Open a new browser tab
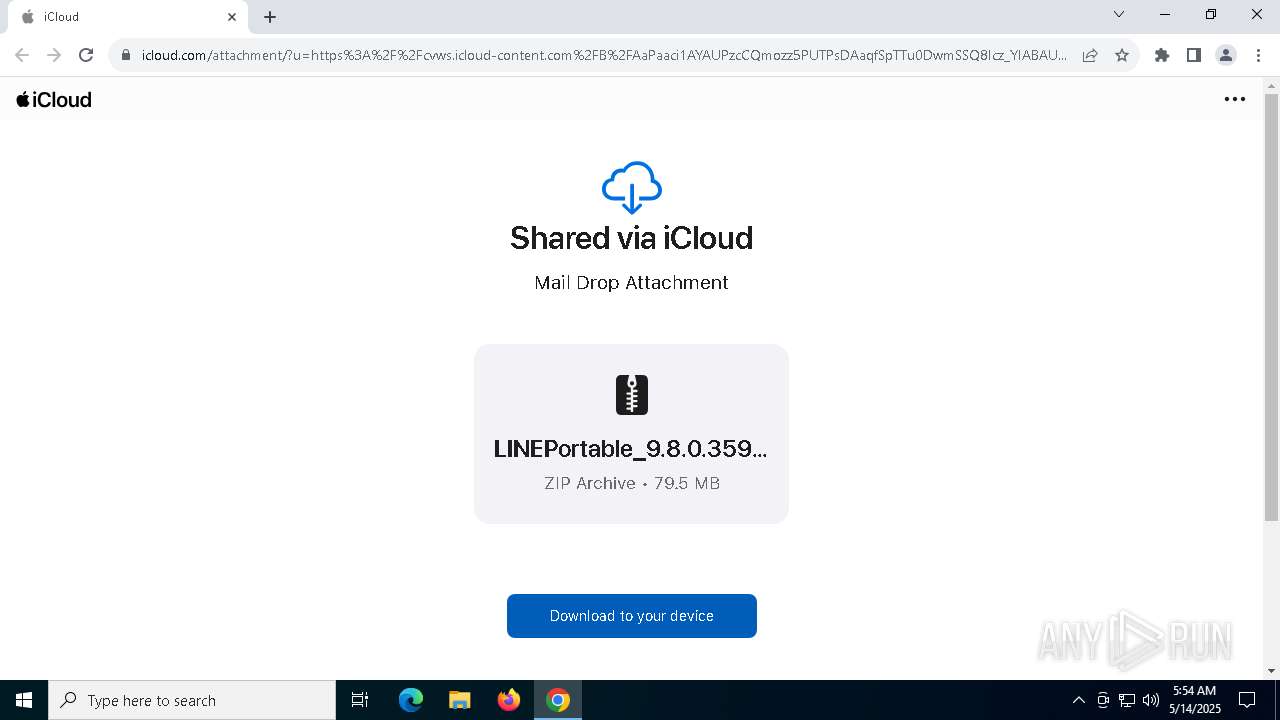This screenshot has width=1280, height=720. point(270,17)
